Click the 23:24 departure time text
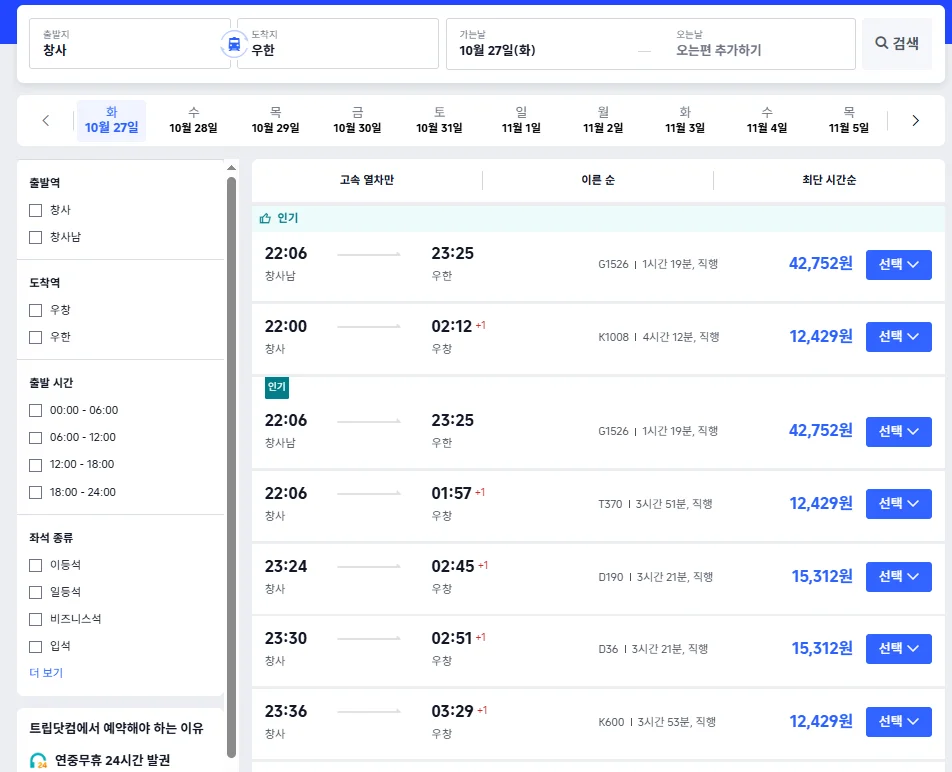The image size is (952, 772). (x=286, y=566)
